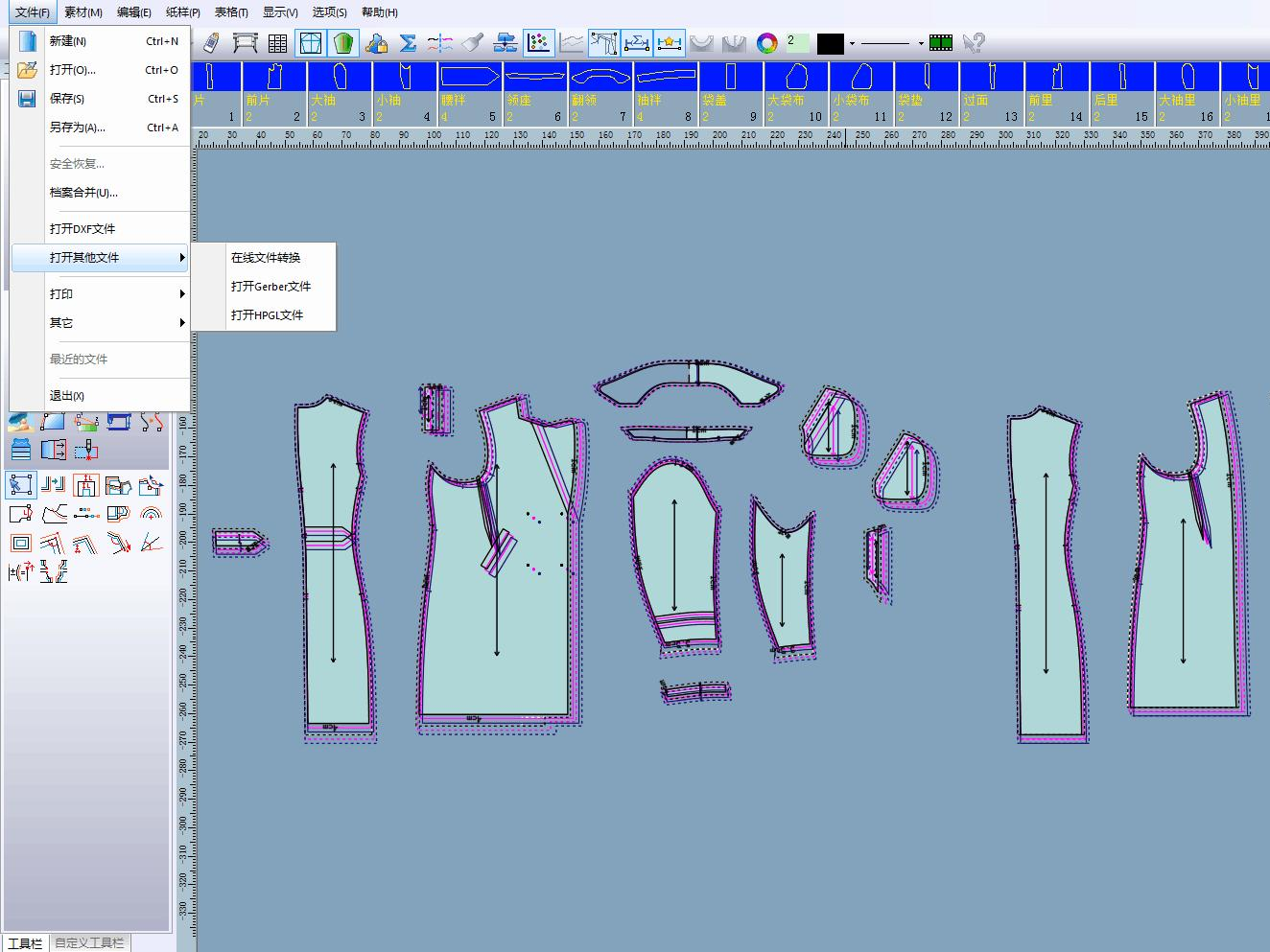Select 在线文件转换 submenu item
Image resolution: width=1270 pixels, height=952 pixels.
264,258
